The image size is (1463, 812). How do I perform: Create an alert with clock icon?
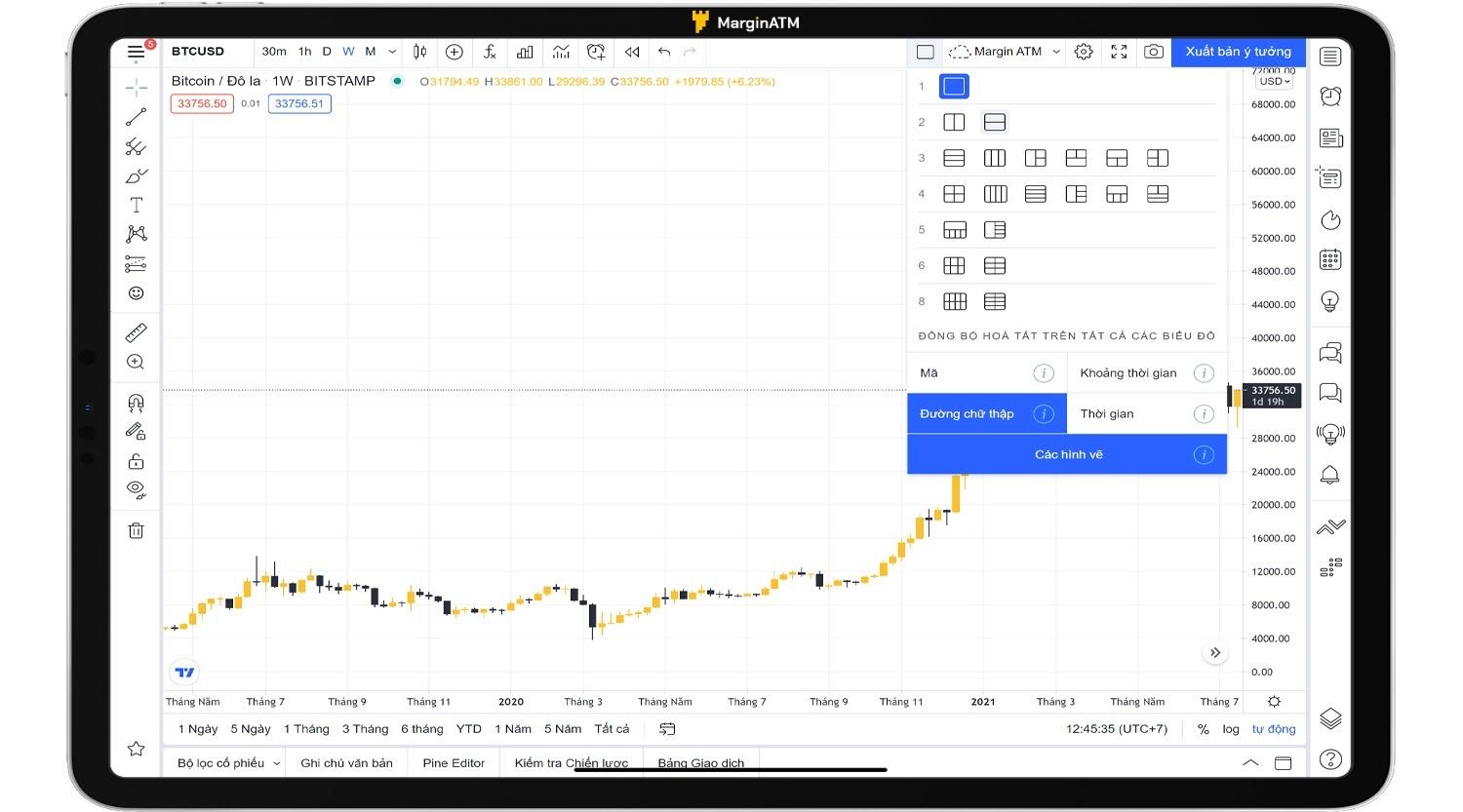tap(596, 52)
